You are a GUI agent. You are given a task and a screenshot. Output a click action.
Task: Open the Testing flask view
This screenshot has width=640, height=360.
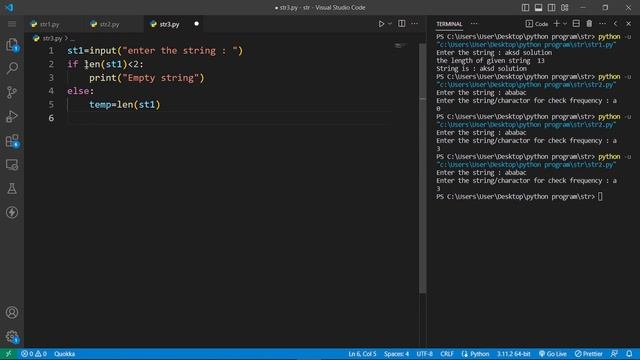[12, 189]
